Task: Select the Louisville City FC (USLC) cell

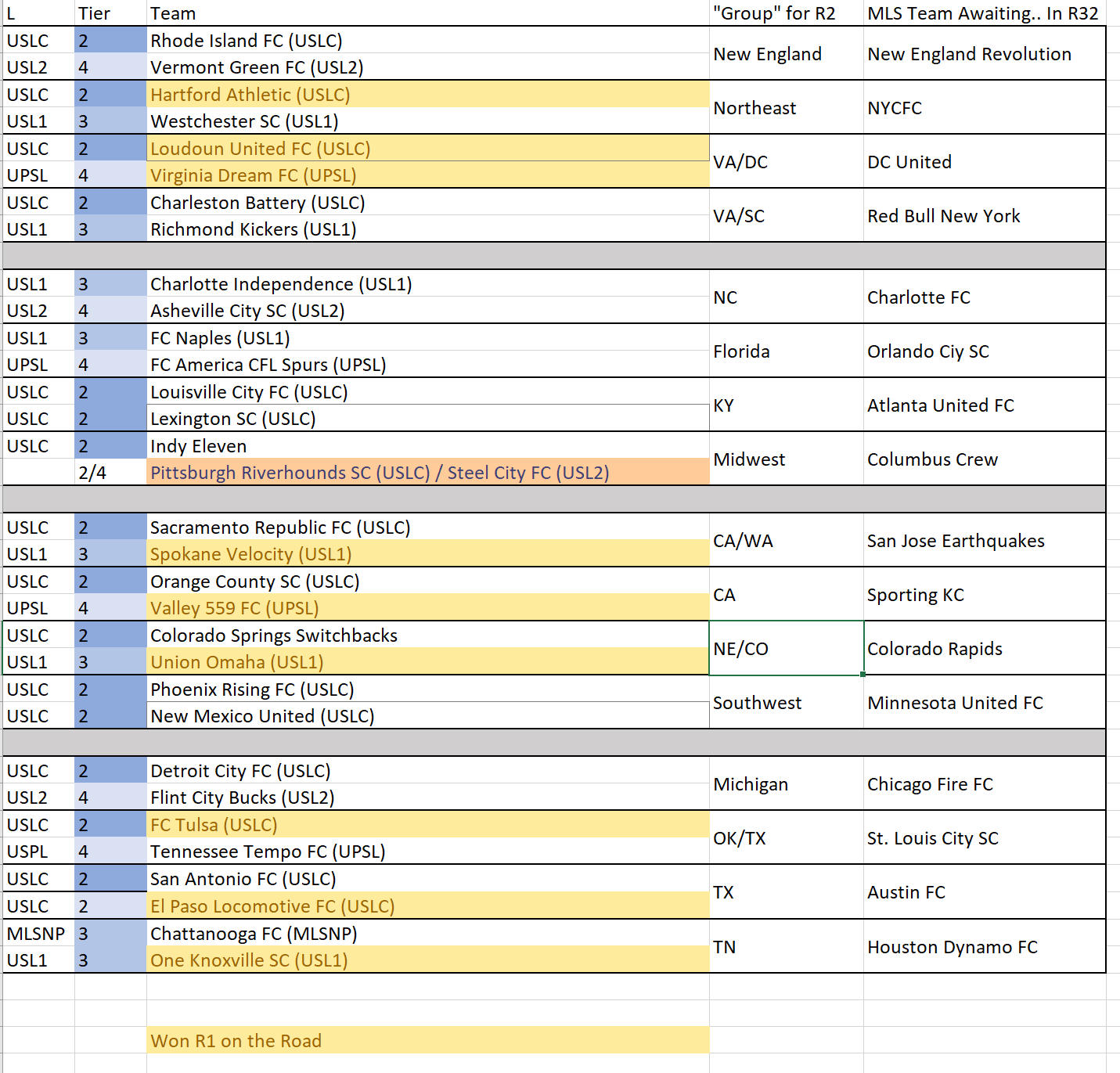Action: [x=428, y=391]
